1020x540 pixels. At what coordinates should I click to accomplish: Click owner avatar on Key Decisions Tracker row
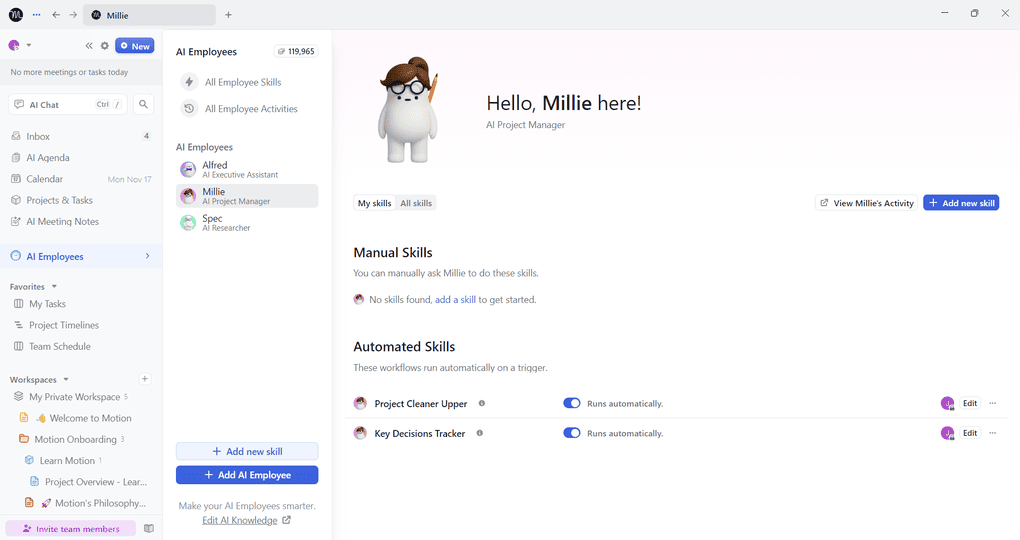pyautogui.click(x=947, y=433)
